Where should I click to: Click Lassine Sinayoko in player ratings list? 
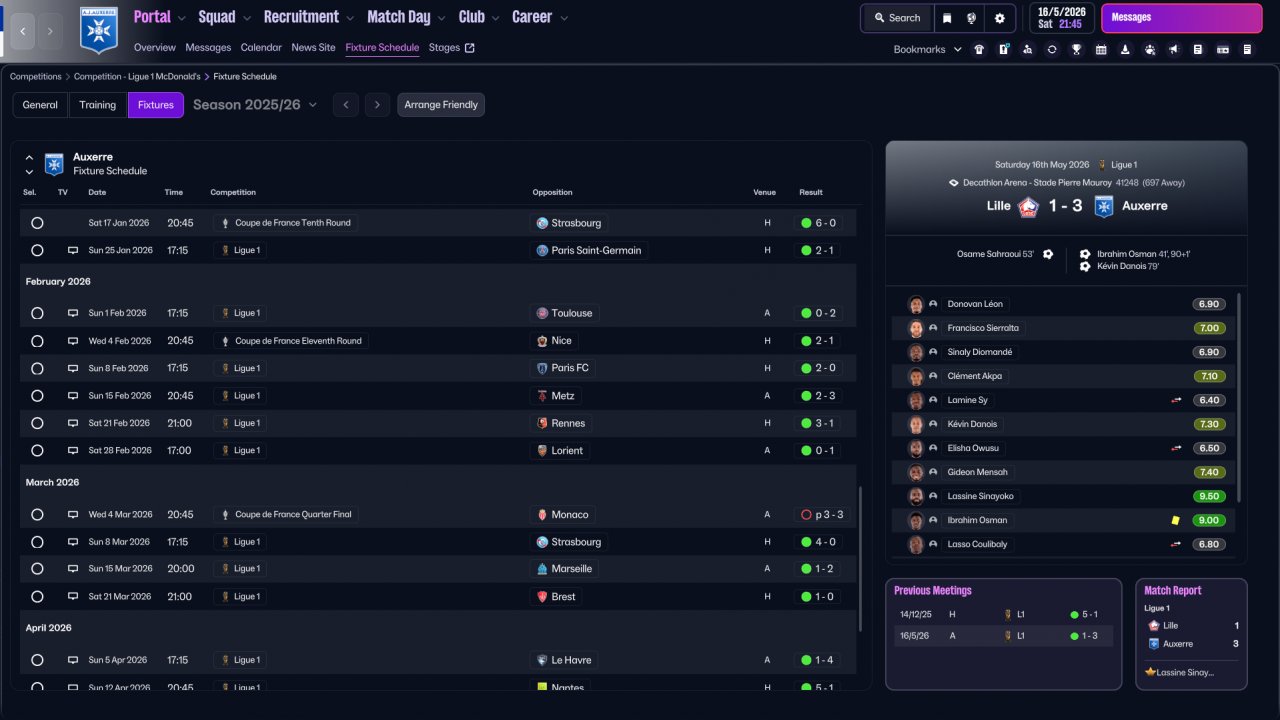pos(980,496)
